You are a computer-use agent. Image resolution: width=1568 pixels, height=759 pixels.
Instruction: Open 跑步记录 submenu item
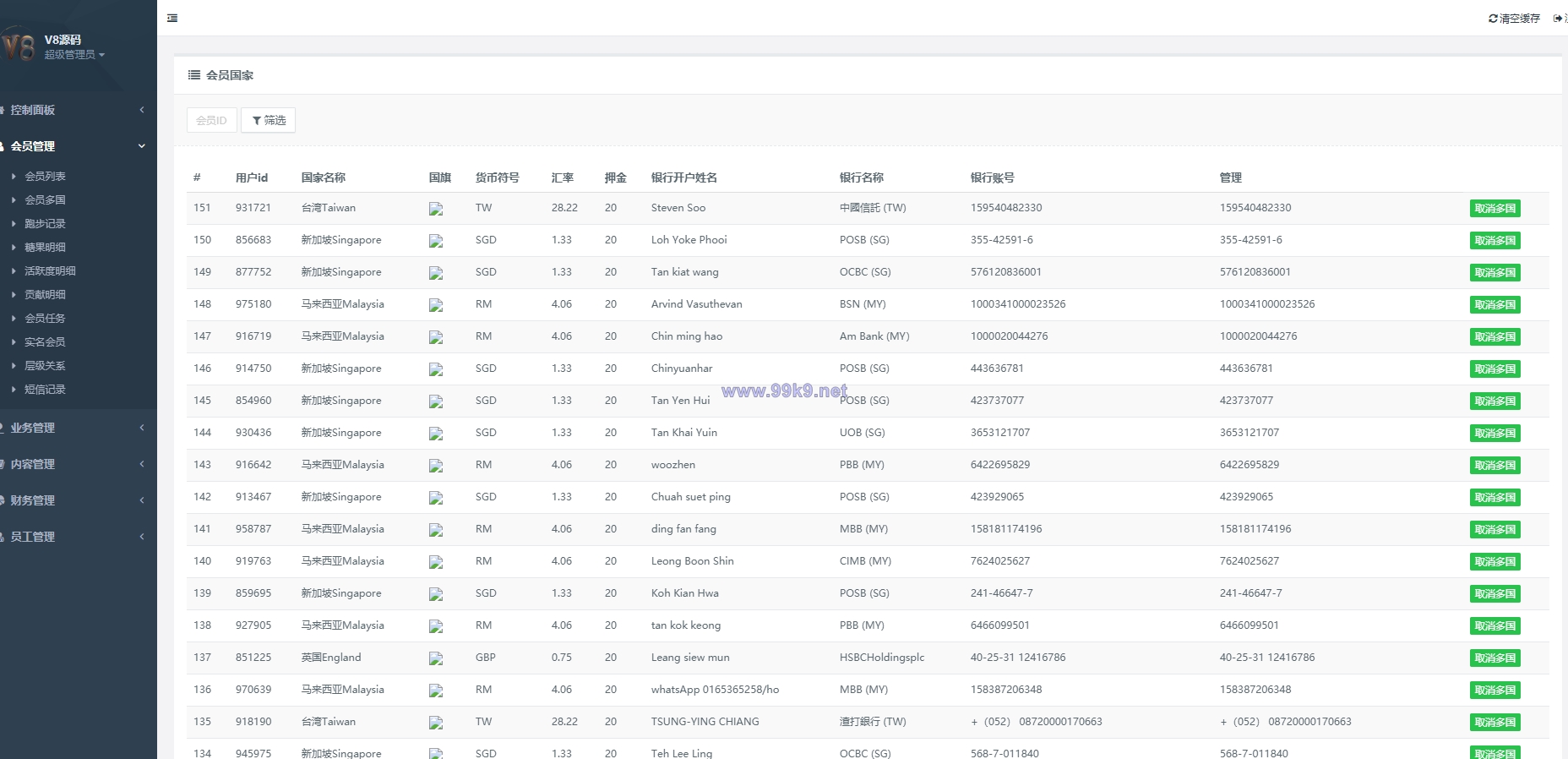45,224
